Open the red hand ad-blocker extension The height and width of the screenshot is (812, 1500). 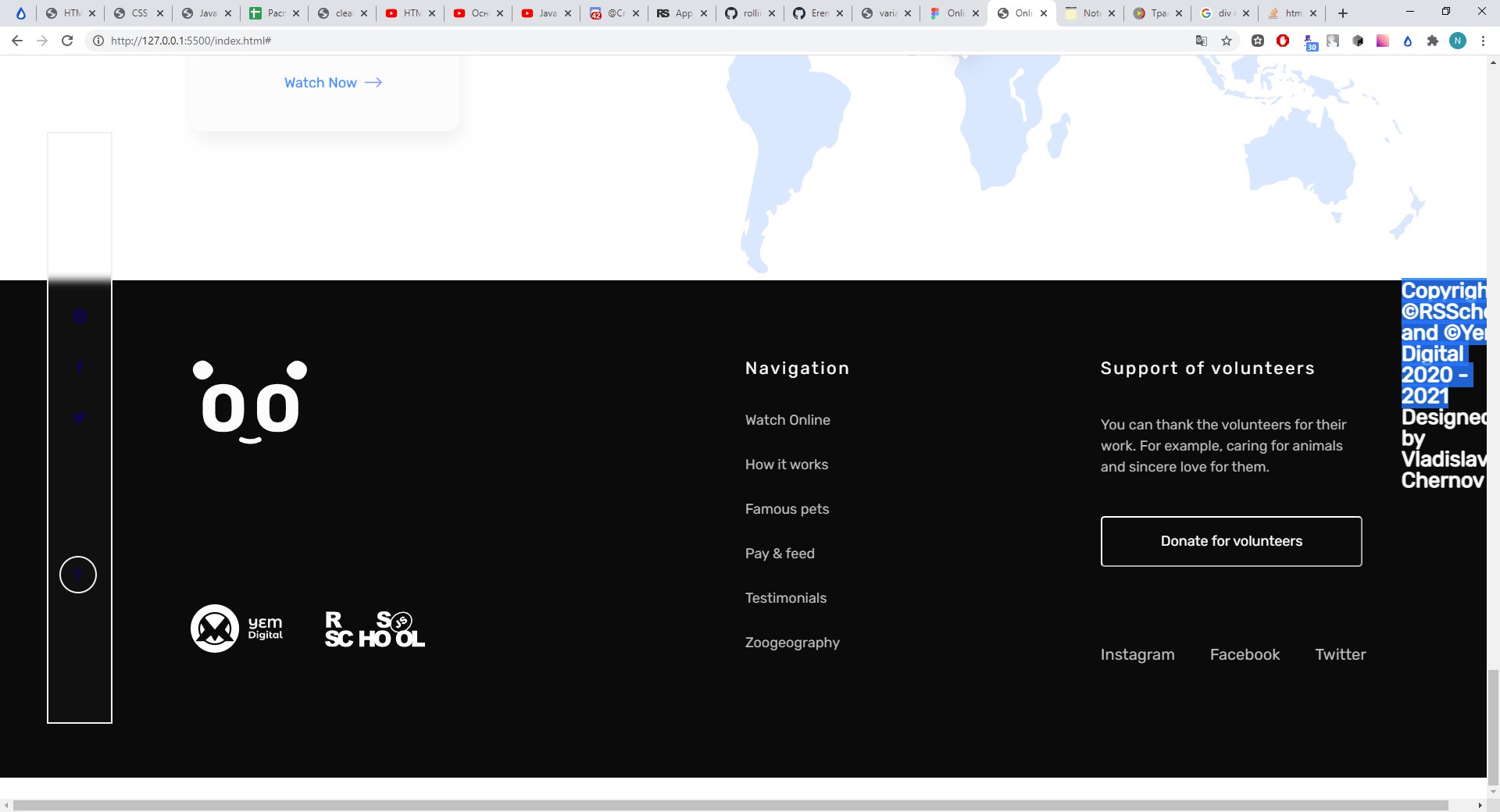pyautogui.click(x=1283, y=41)
